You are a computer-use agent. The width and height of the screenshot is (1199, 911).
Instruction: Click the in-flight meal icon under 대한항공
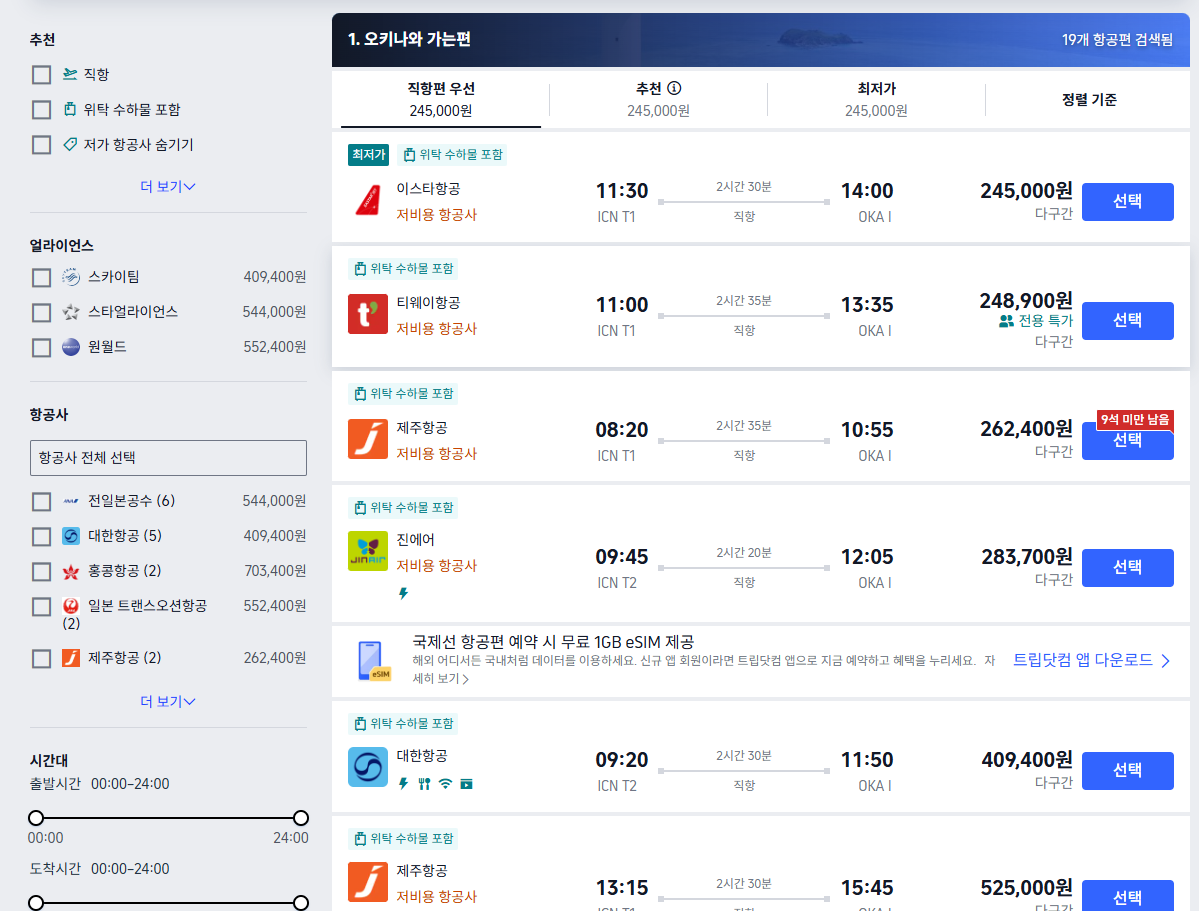[424, 784]
